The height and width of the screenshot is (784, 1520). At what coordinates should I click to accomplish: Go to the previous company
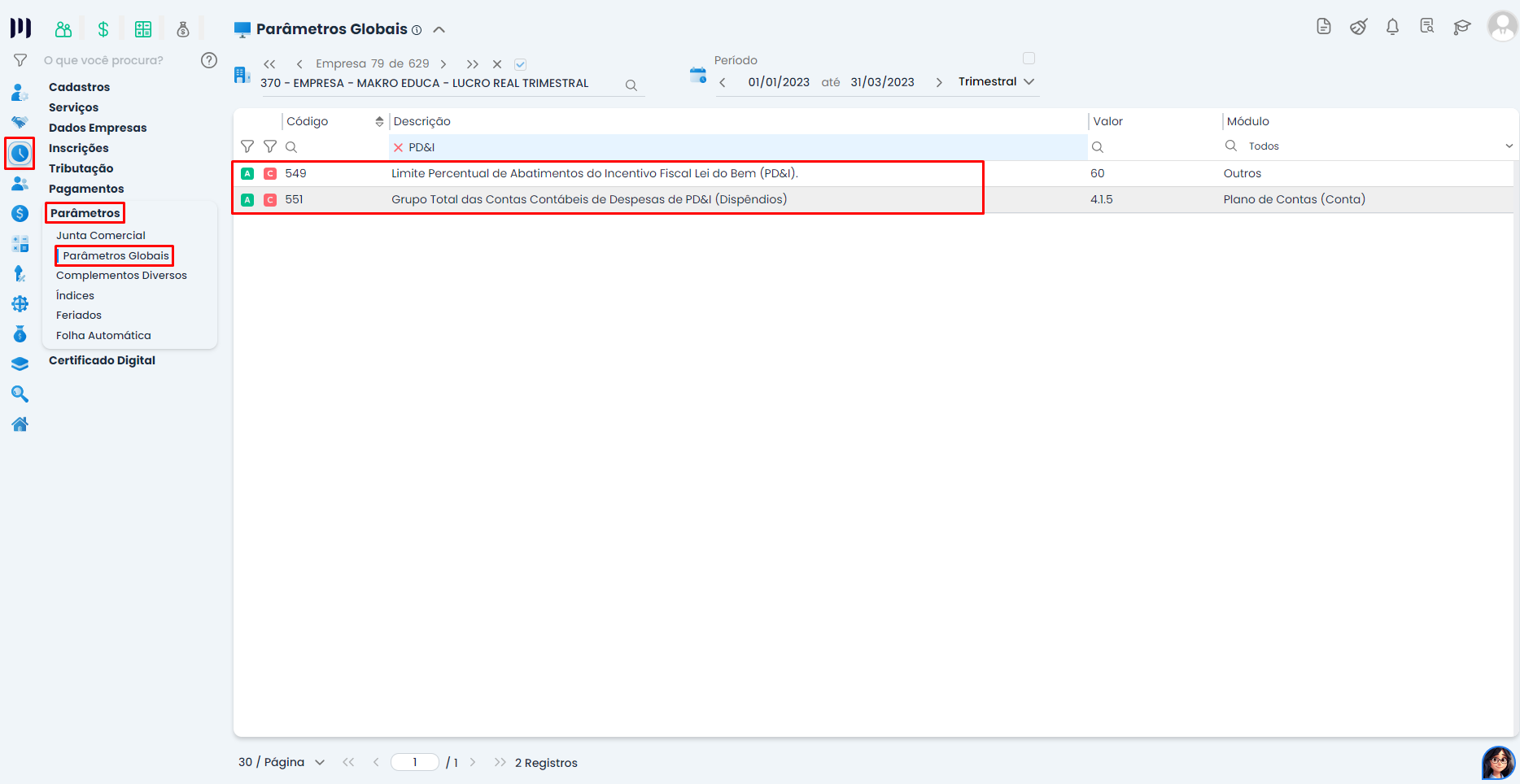click(x=299, y=64)
